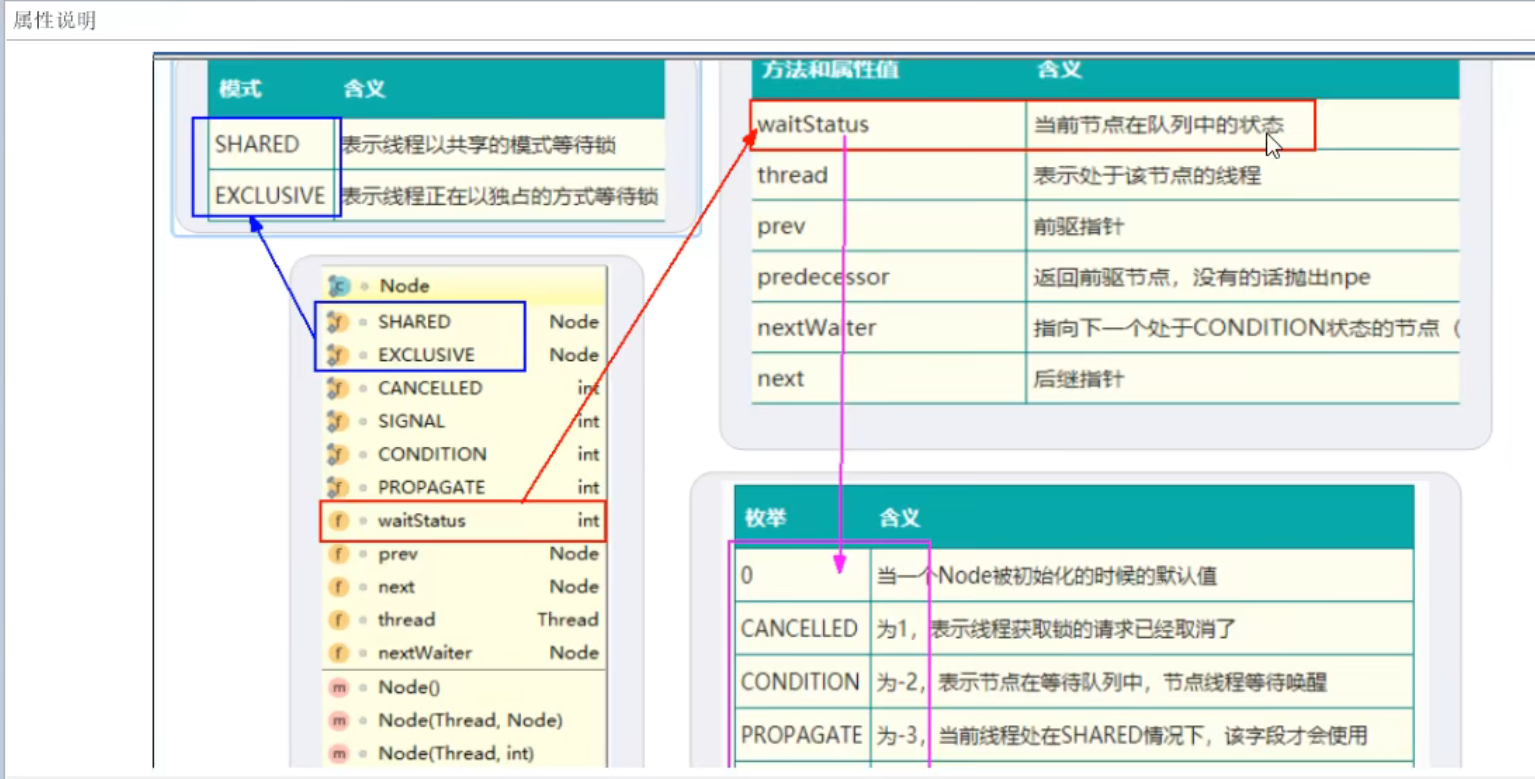Click the PROPAGATE cell in the enum table
Viewport: 1535px width, 779px height.
pyautogui.click(x=801, y=735)
